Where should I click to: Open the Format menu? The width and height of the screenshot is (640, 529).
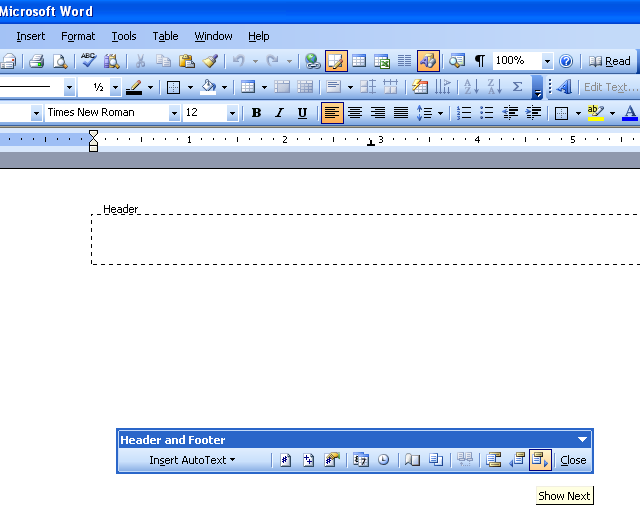point(78,36)
